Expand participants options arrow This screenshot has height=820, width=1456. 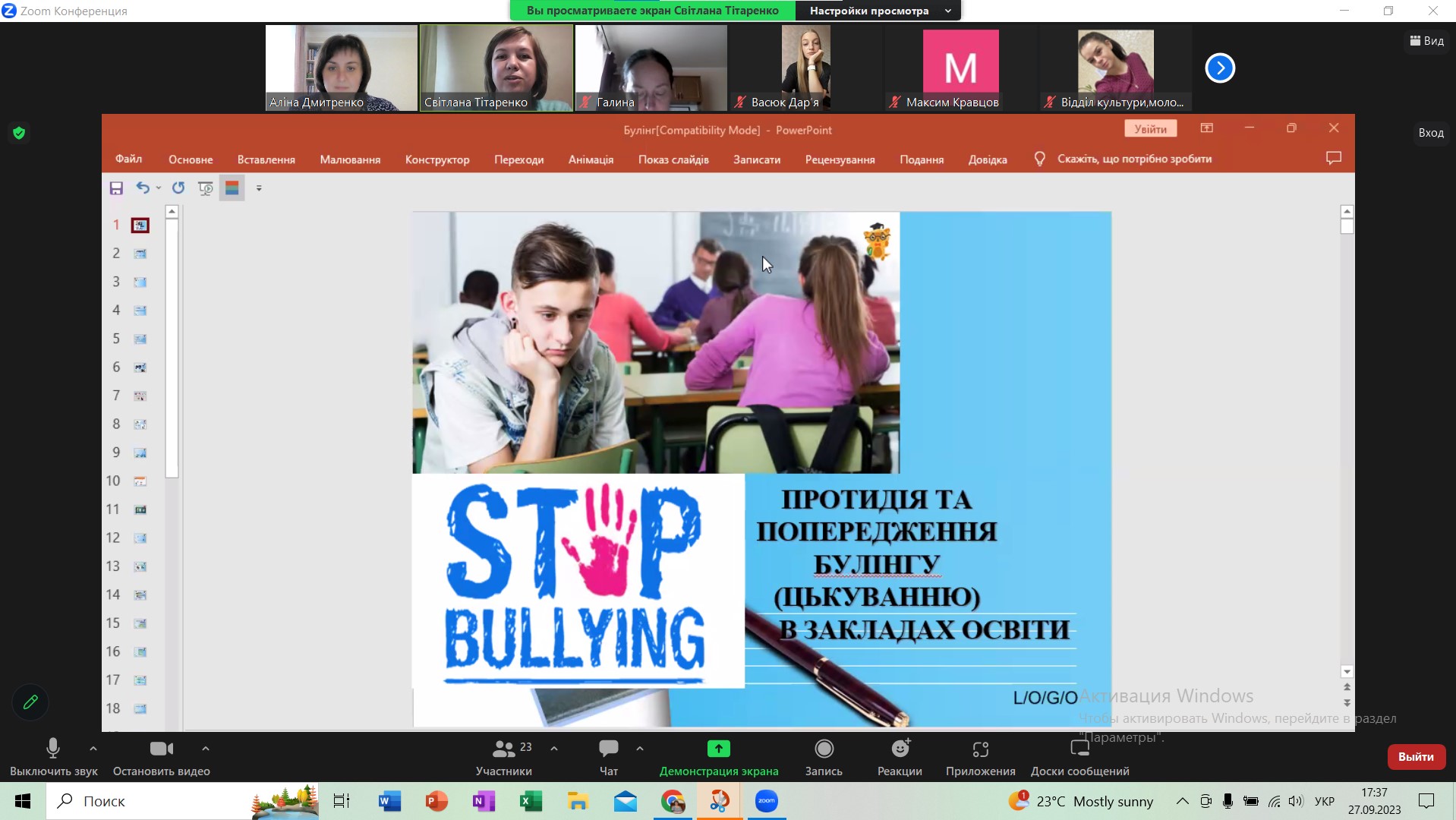coord(554,749)
